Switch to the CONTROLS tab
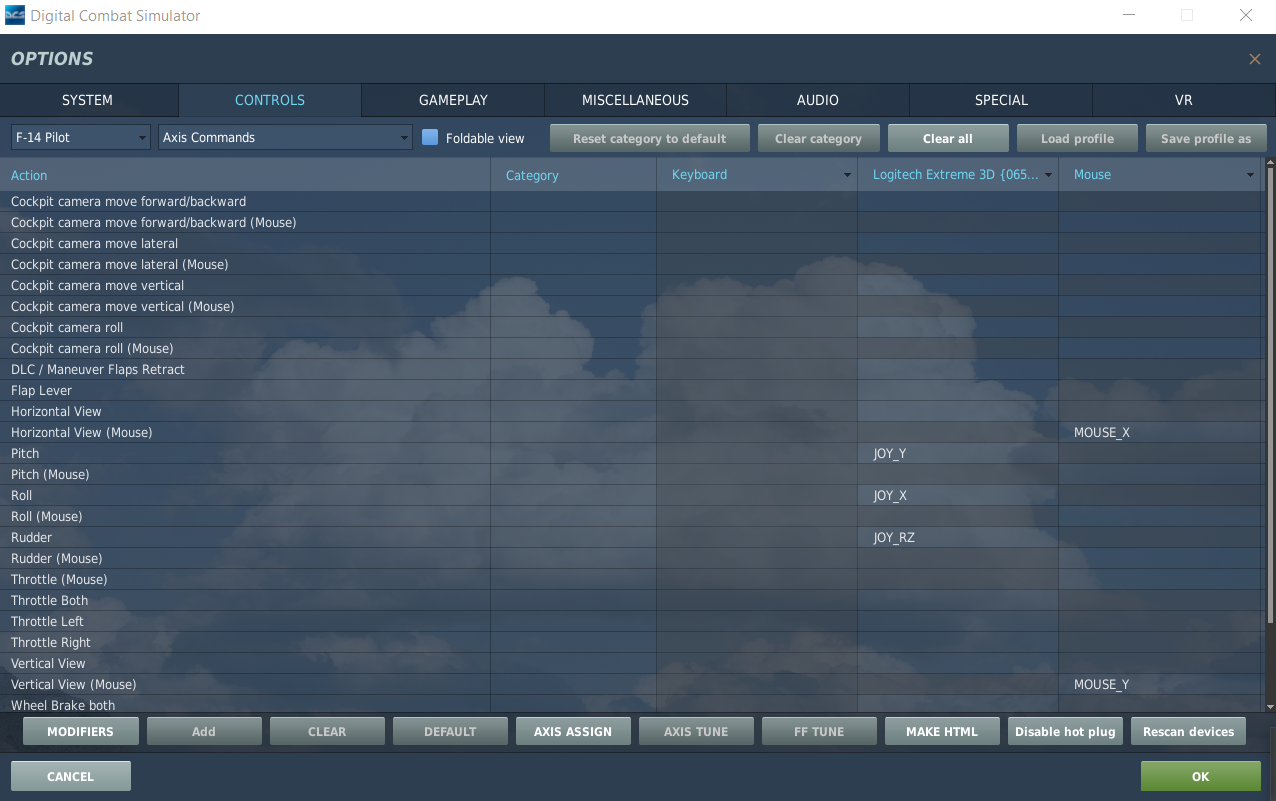 pos(270,100)
